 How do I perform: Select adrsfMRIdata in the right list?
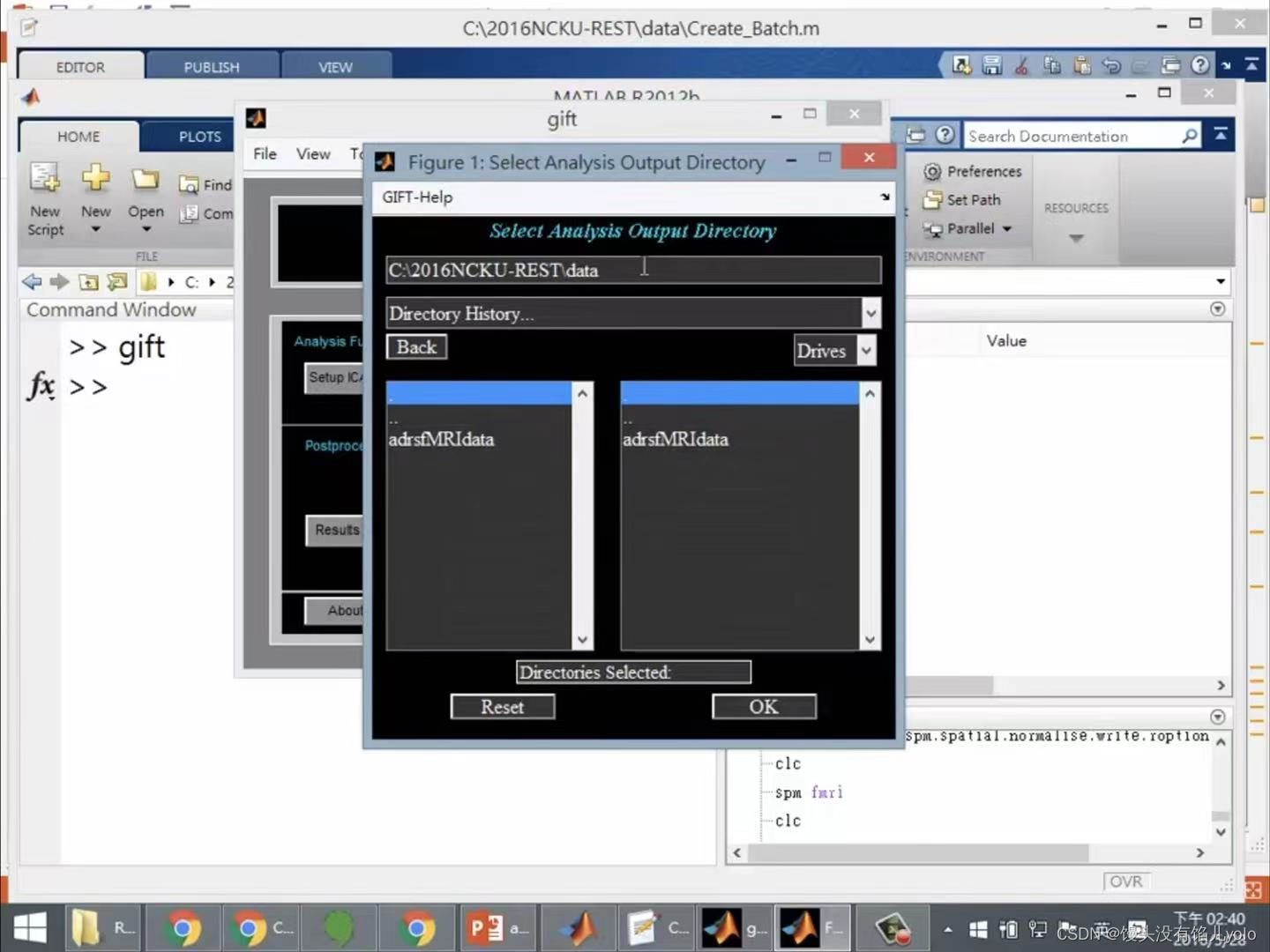(676, 439)
